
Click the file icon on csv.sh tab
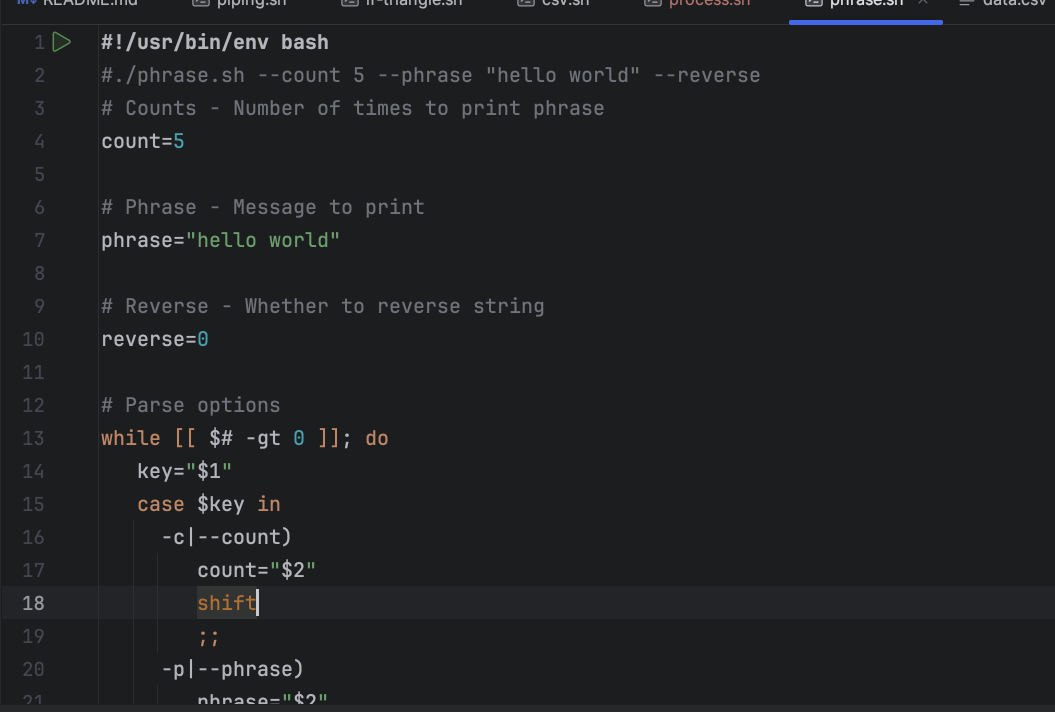[x=525, y=3]
